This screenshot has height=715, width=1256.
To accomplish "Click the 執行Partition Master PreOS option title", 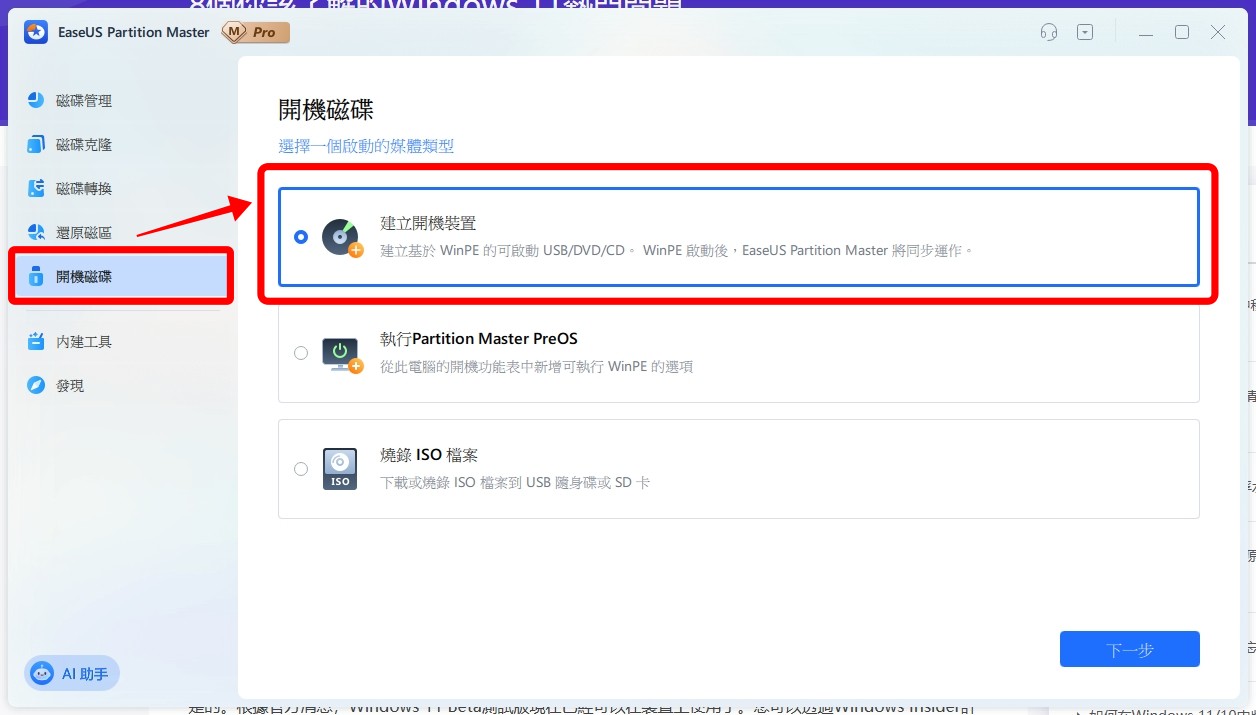I will 479,339.
